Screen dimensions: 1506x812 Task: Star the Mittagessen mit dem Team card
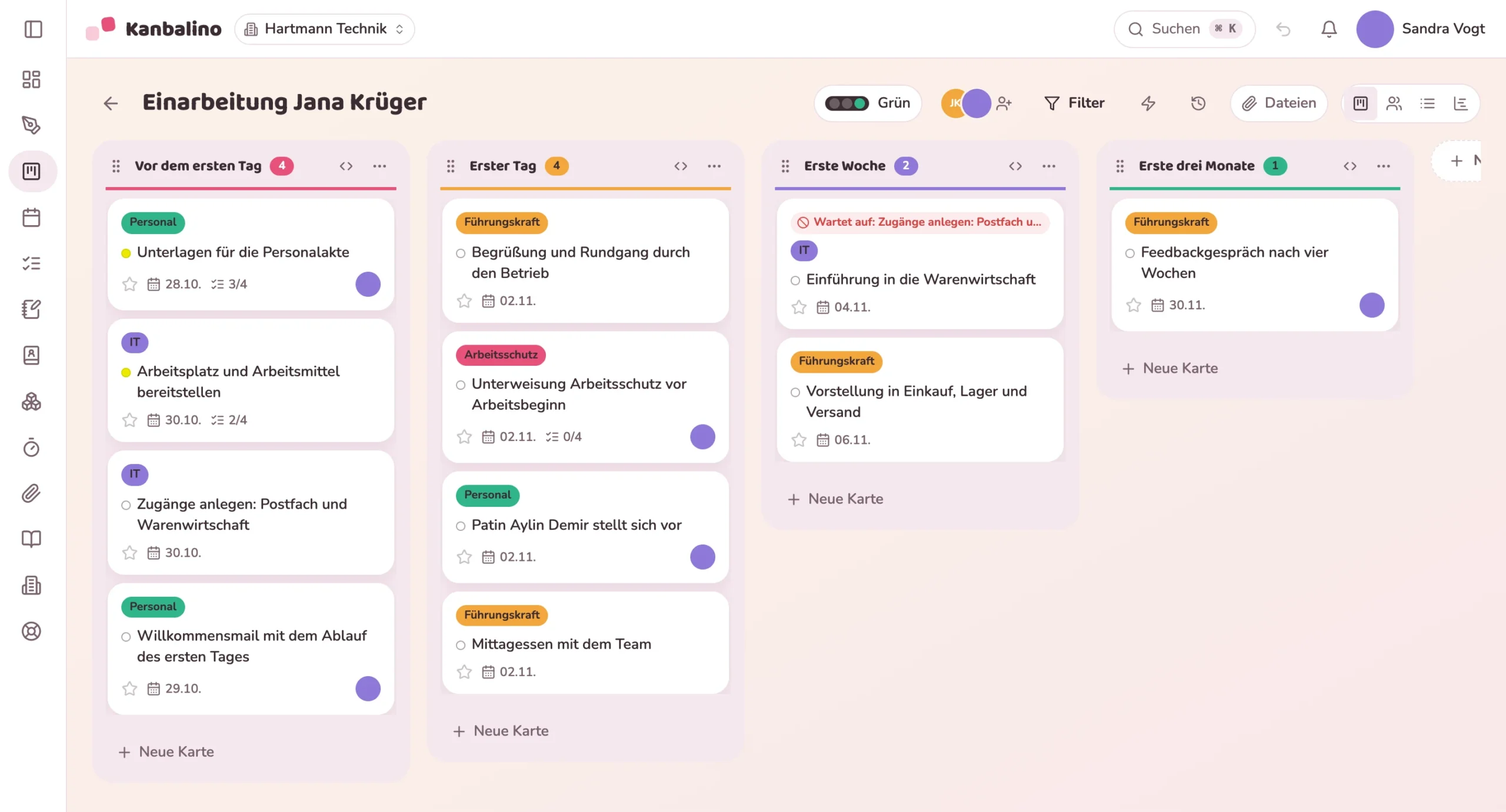click(464, 672)
